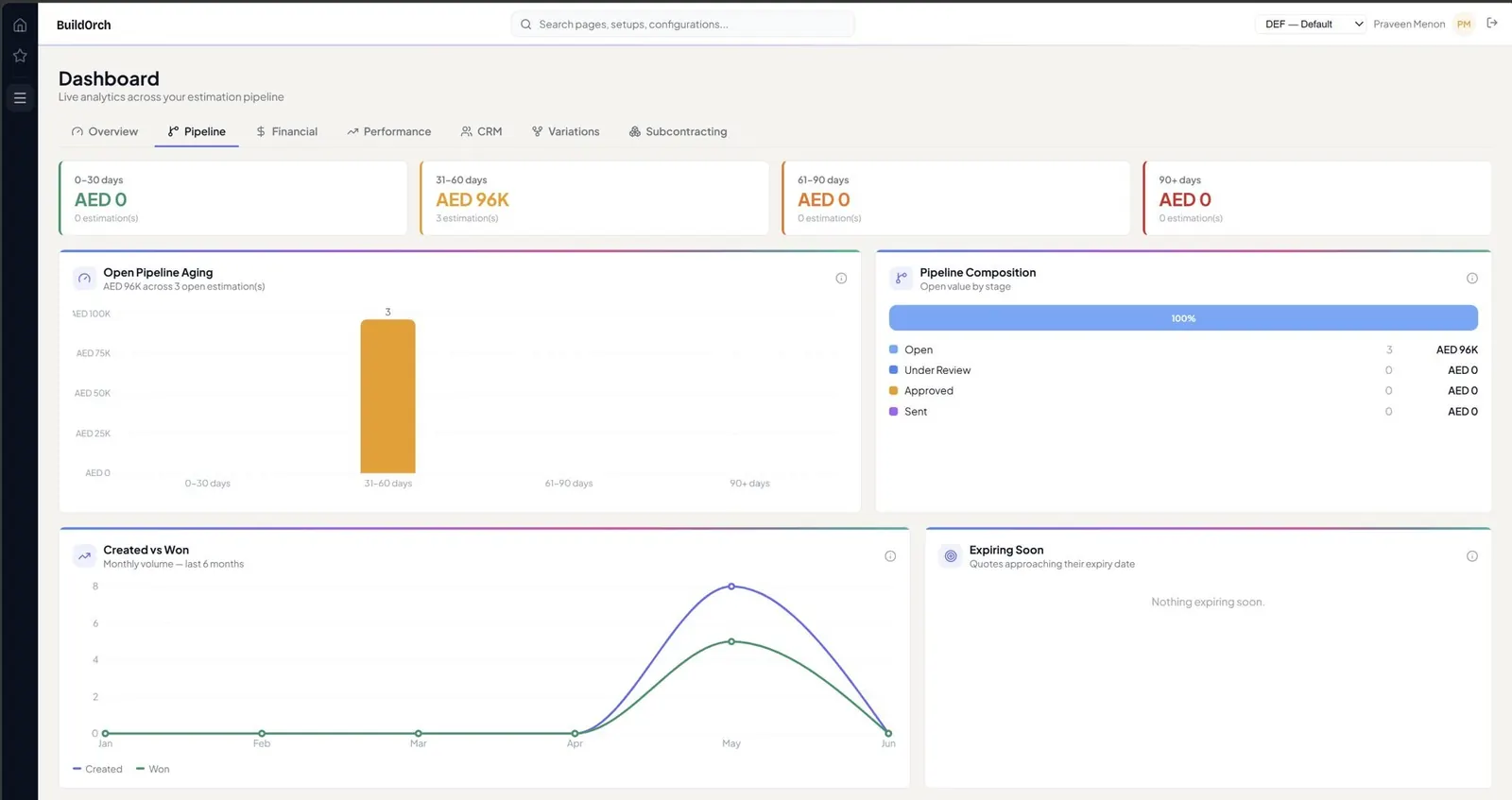The image size is (1512, 800).
Task: Click the gauge icon beside Open Pipeline Aging
Action: (x=84, y=279)
